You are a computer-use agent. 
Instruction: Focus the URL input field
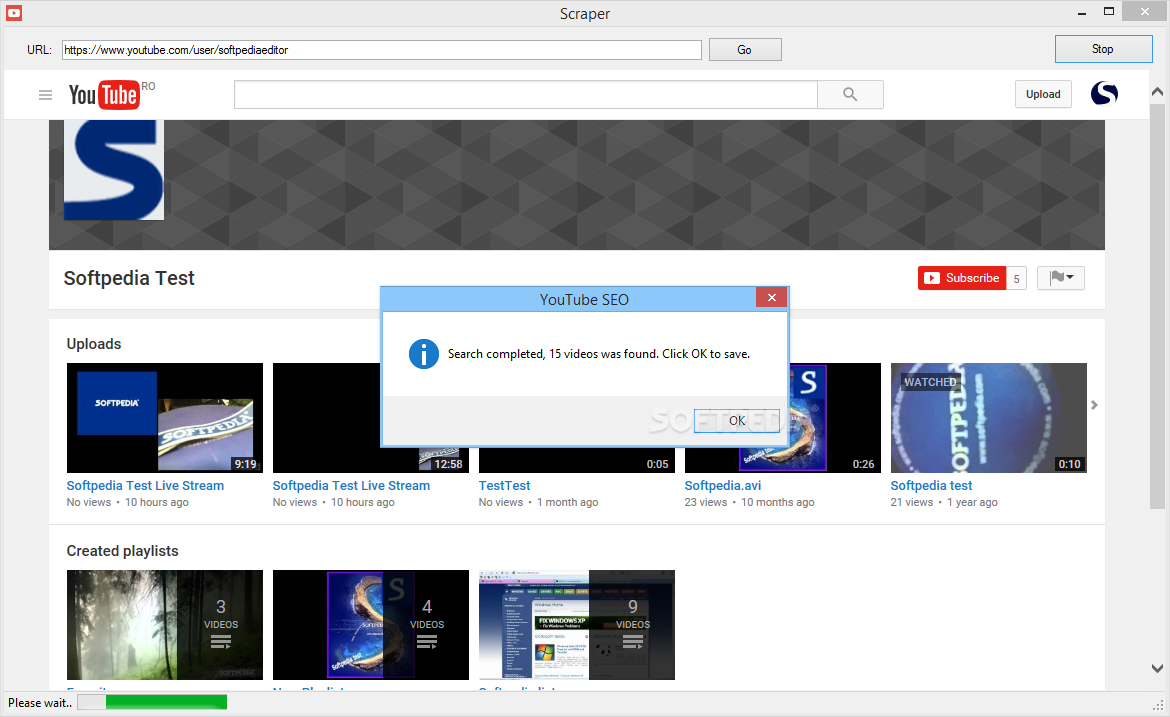click(381, 50)
